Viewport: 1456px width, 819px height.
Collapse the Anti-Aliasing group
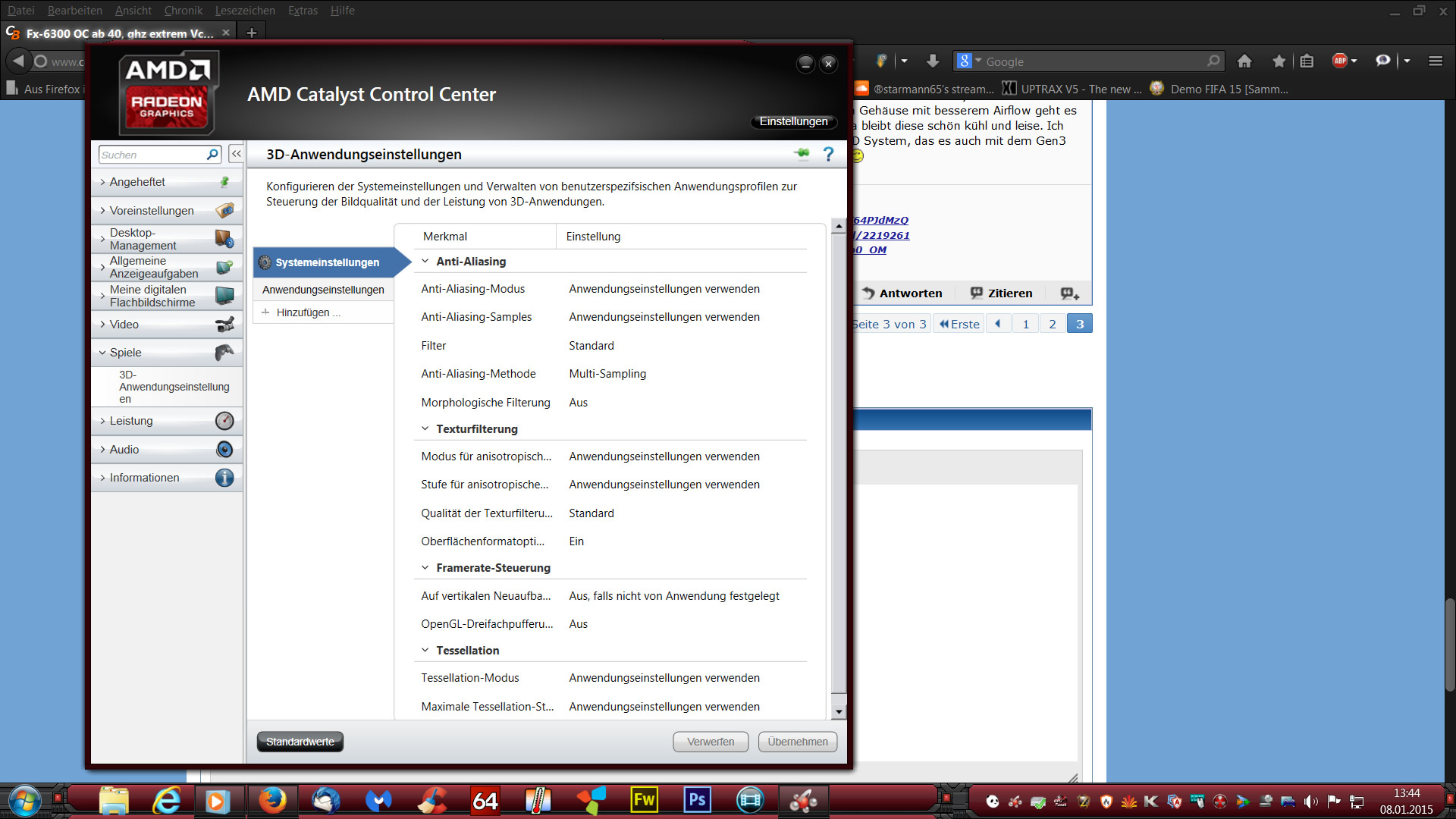(425, 261)
